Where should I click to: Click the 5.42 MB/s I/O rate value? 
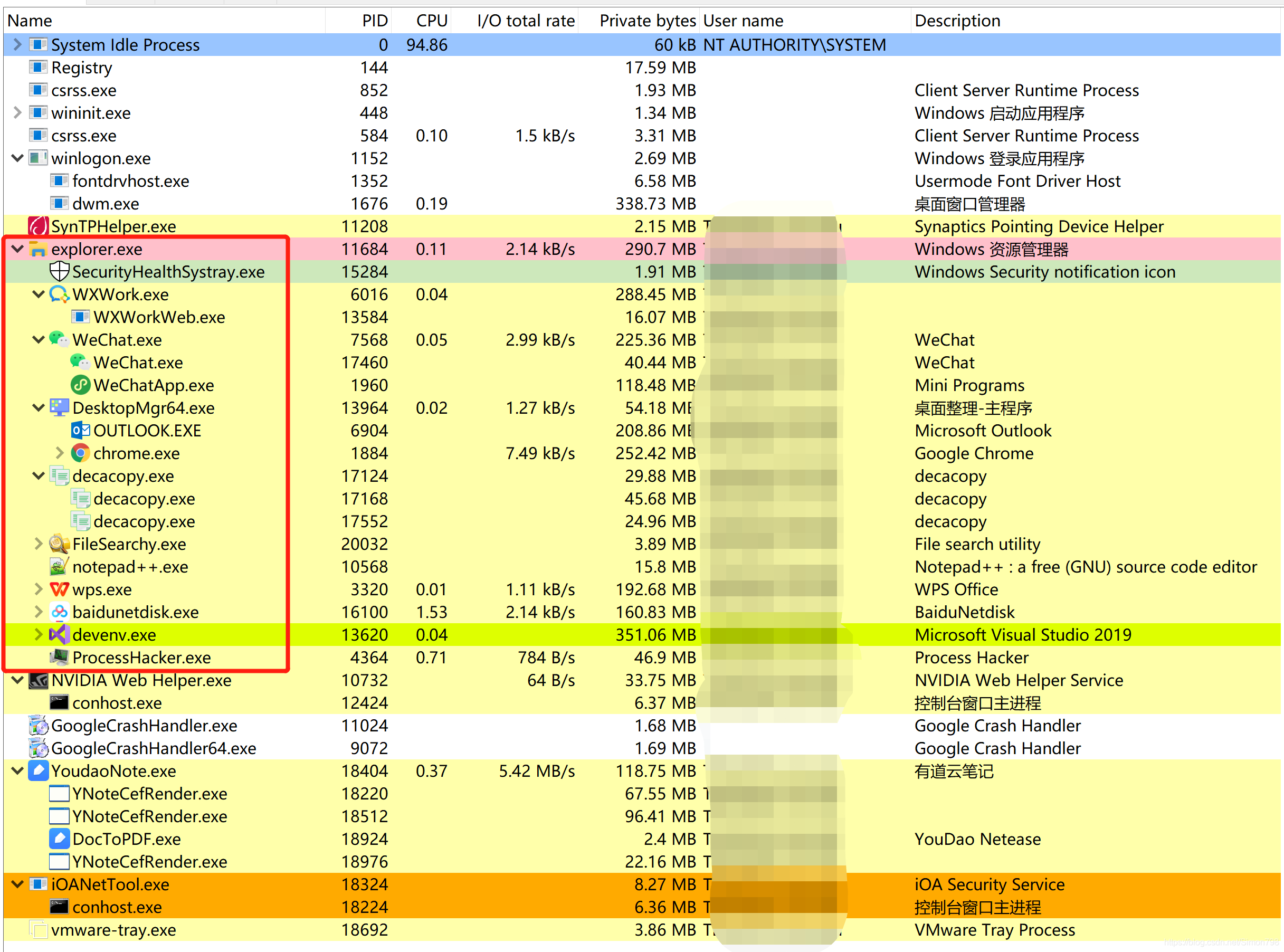click(537, 771)
